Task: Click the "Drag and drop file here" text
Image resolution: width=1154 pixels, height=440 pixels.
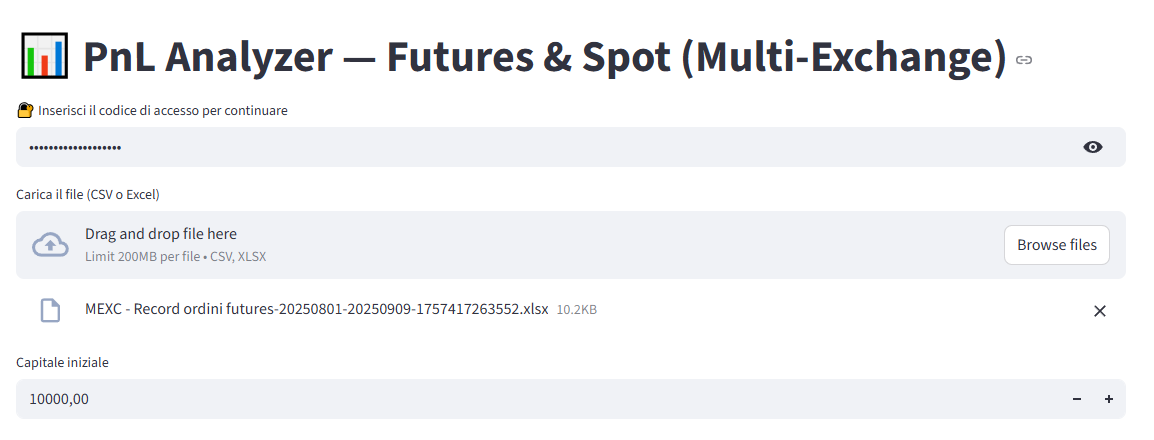Action: click(161, 234)
